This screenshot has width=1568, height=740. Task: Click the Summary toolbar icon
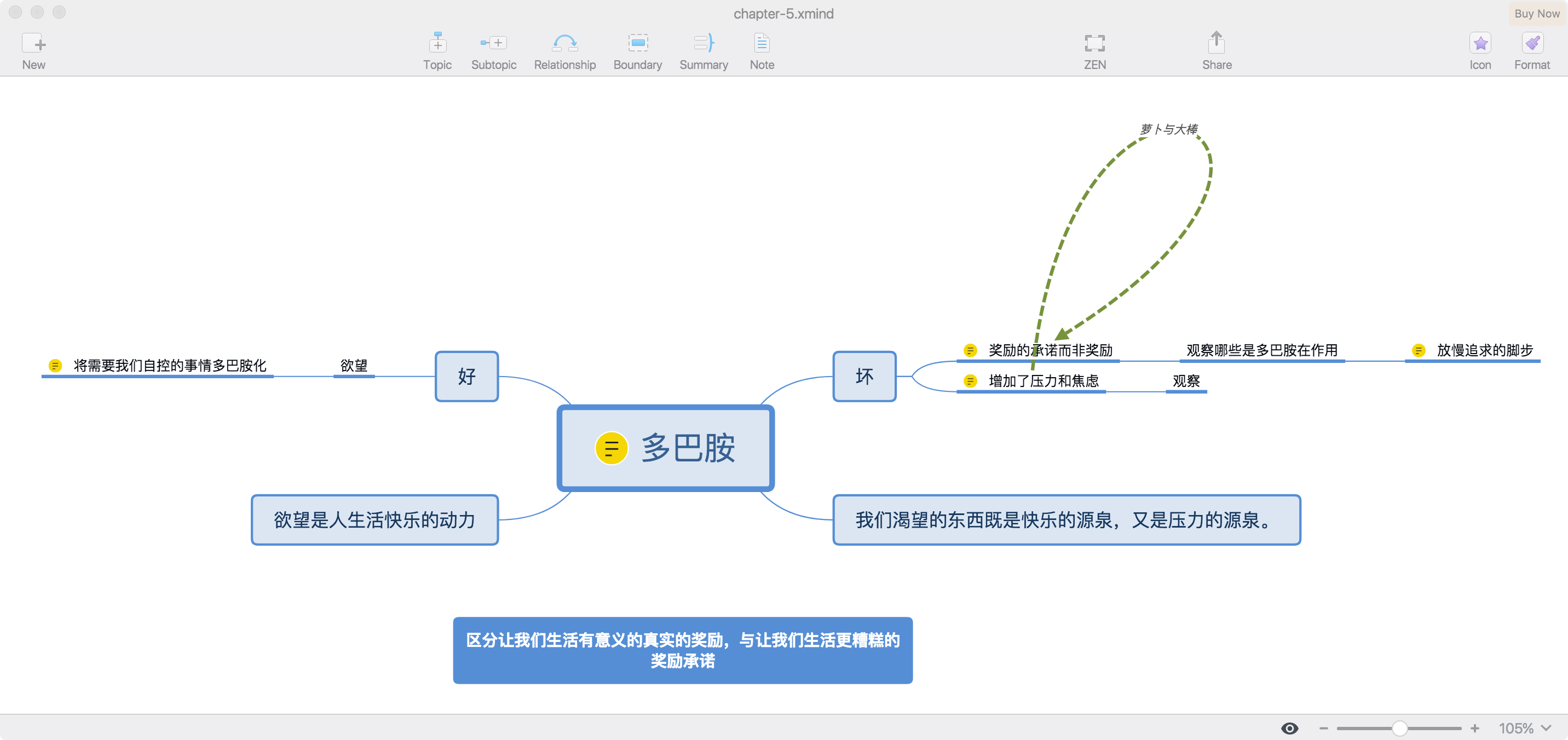[x=703, y=44]
